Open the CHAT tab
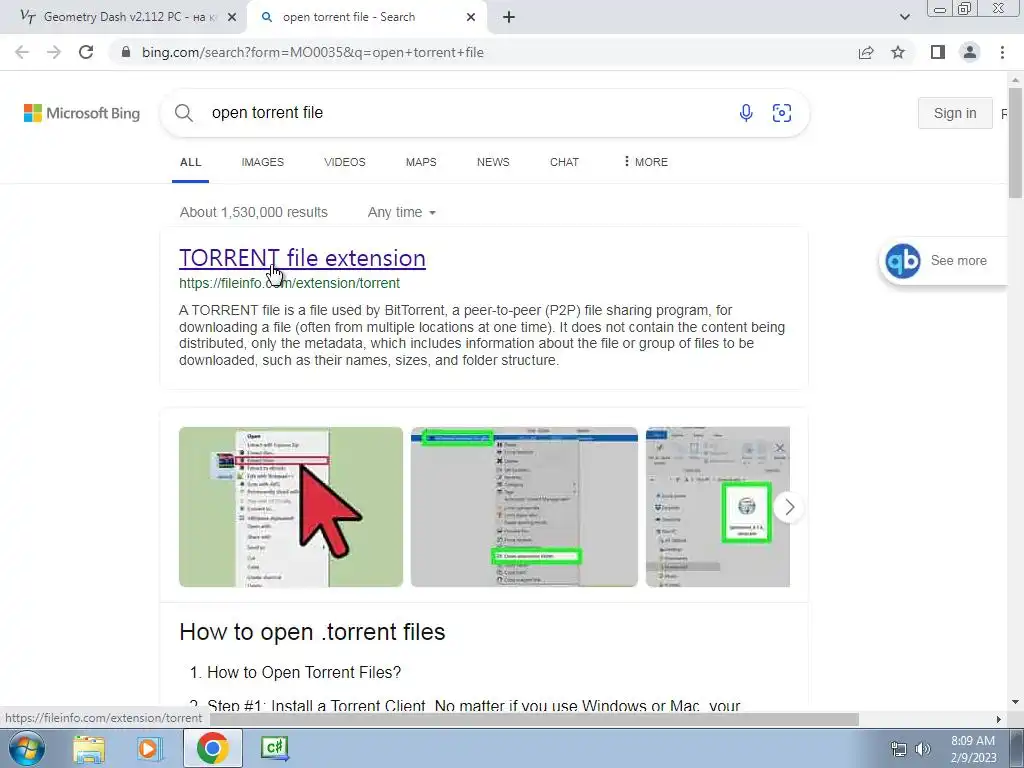The width and height of the screenshot is (1024, 768). 564,162
